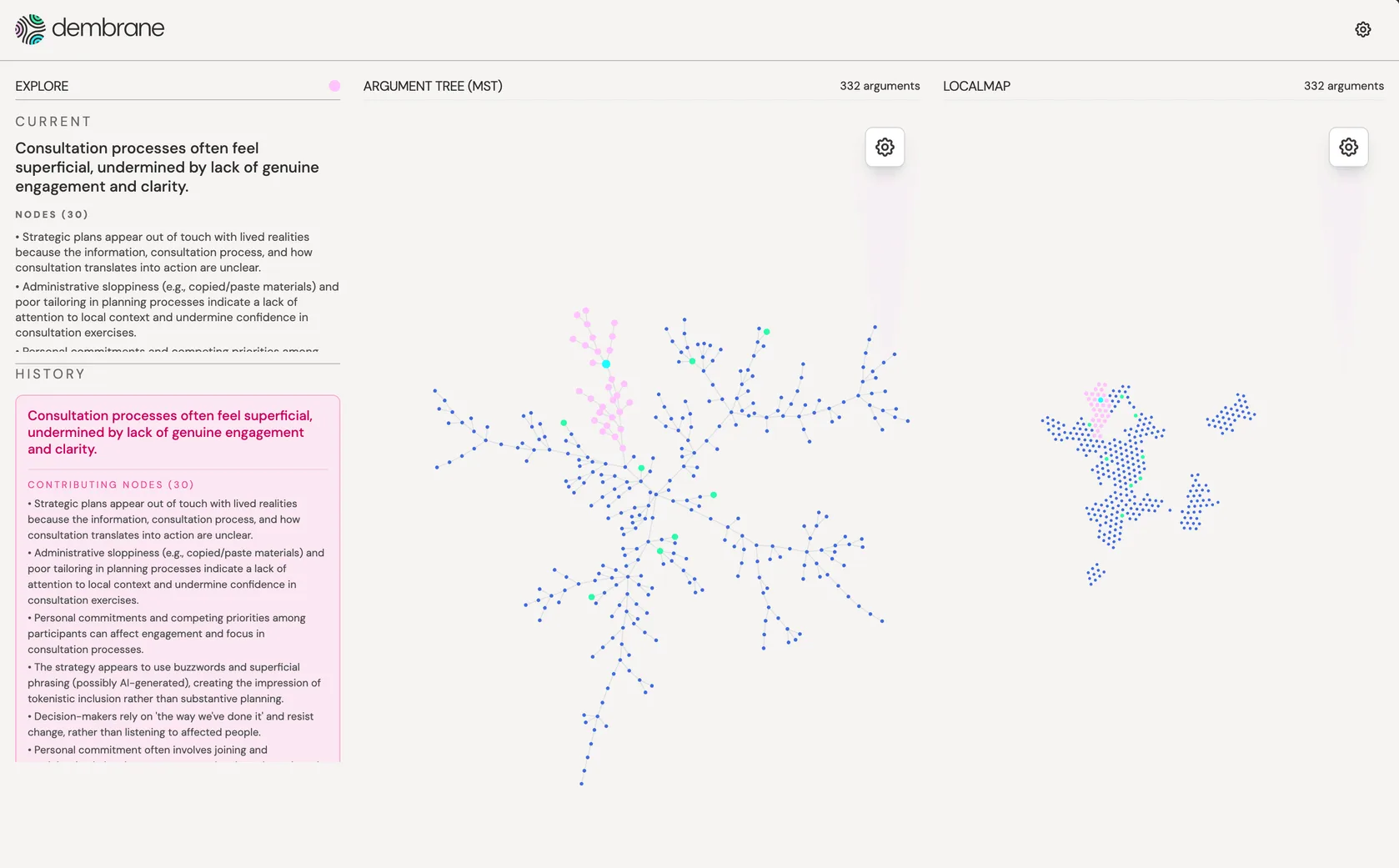Viewport: 1399px width, 868px height.
Task: Select history bullet about buzzwords and superficial phrasing
Action: [174, 682]
